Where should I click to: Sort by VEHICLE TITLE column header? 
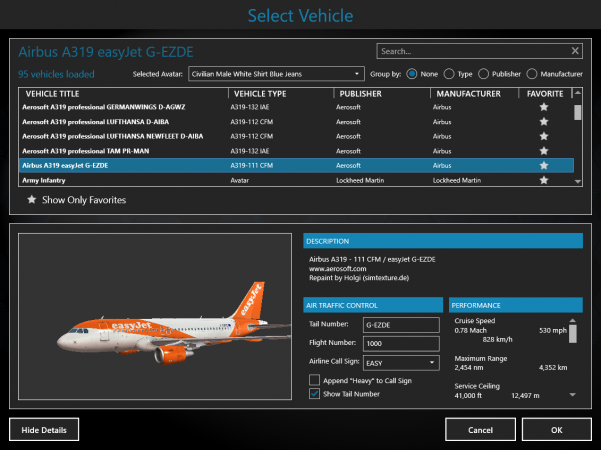tap(53, 94)
